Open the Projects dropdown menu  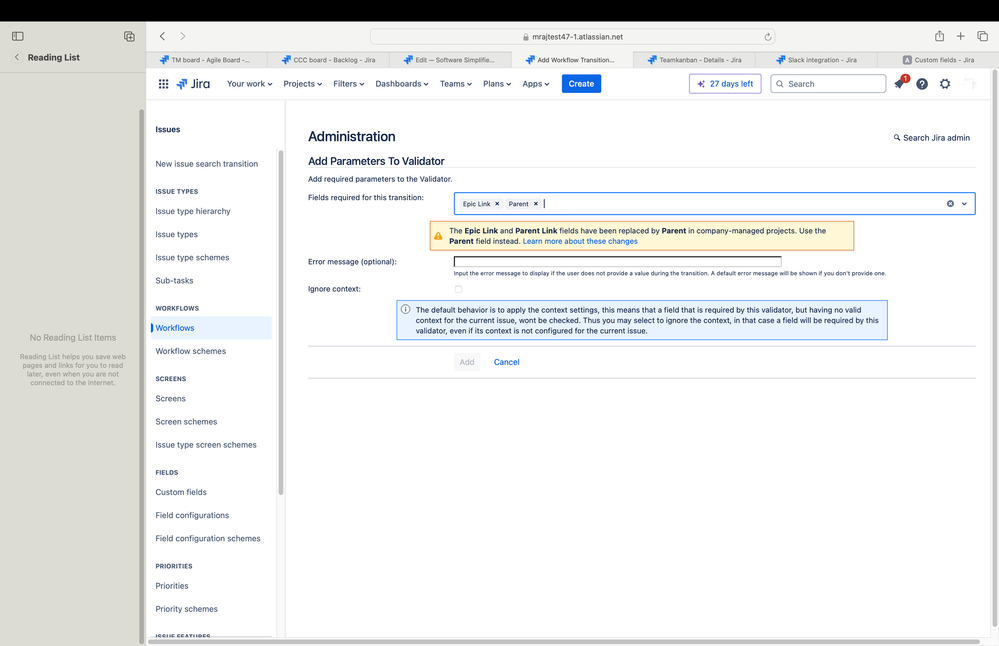pyautogui.click(x=302, y=83)
